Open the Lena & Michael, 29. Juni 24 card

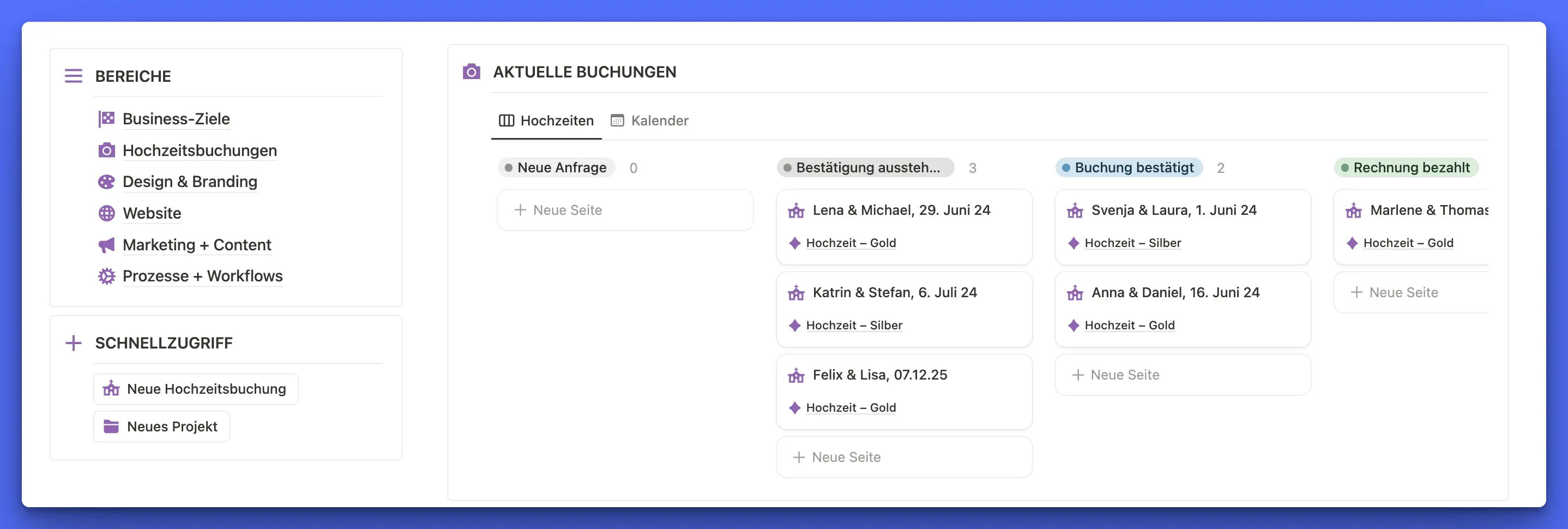901,211
